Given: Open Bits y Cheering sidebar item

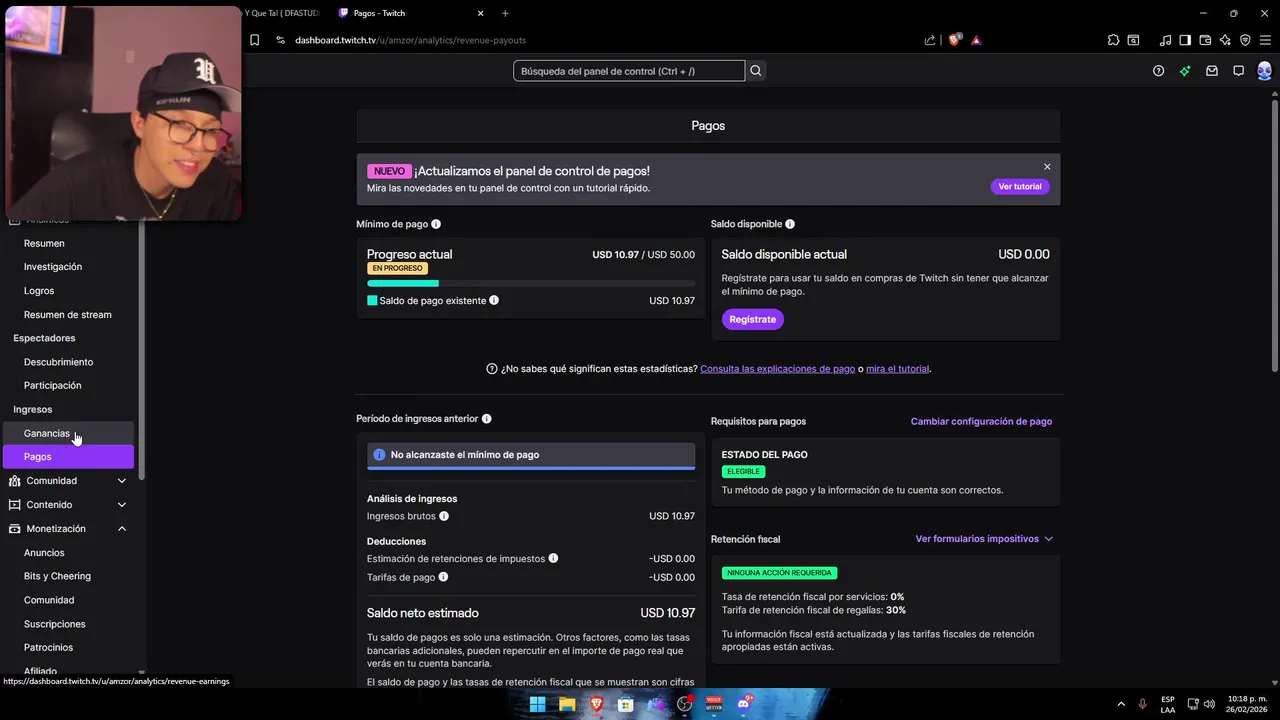Looking at the screenshot, I should click(57, 576).
